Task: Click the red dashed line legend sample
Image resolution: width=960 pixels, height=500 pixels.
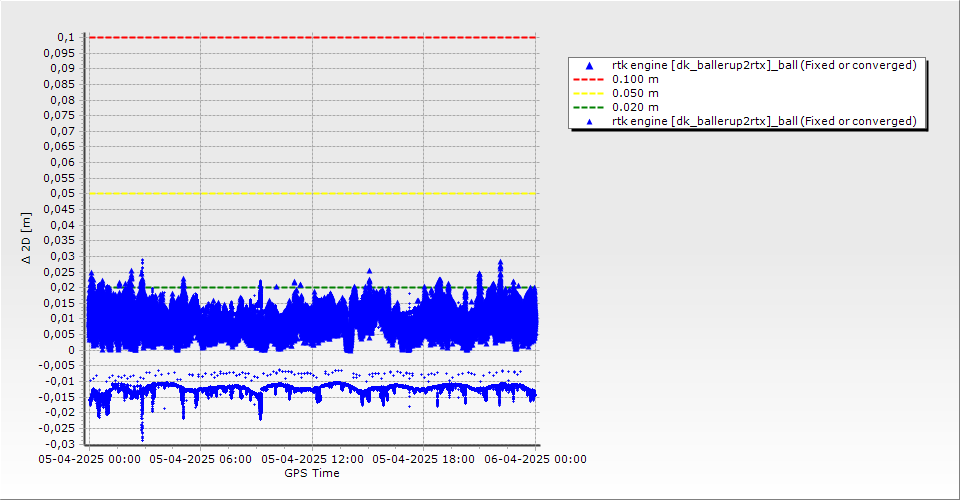Action: (x=588, y=80)
